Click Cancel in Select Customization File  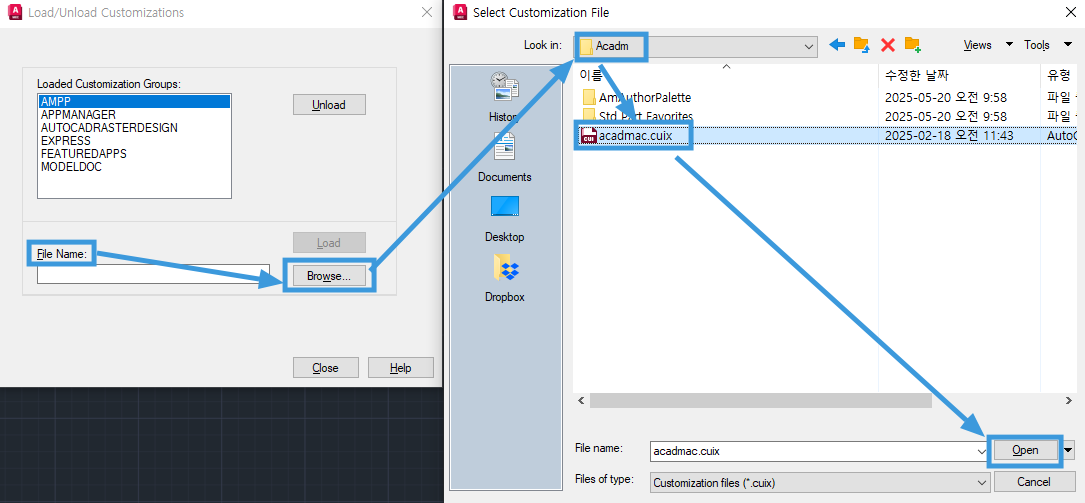(x=1033, y=482)
